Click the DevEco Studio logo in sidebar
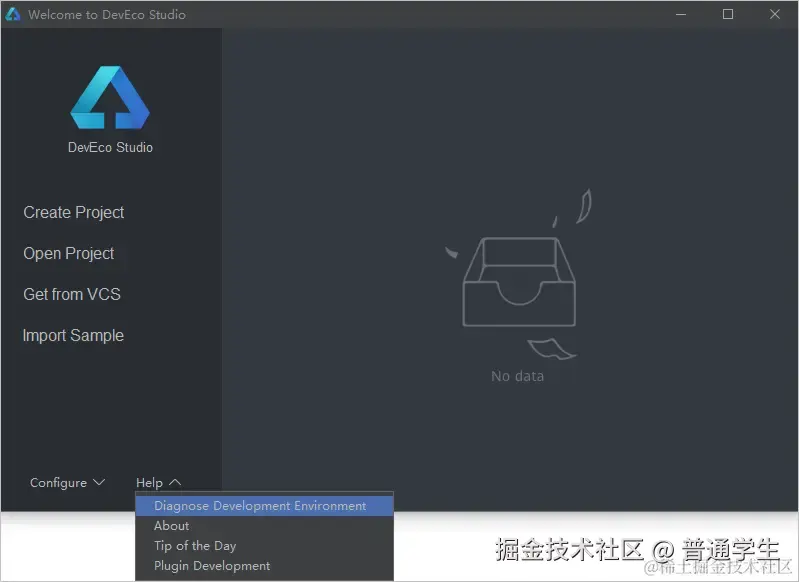 pos(110,97)
